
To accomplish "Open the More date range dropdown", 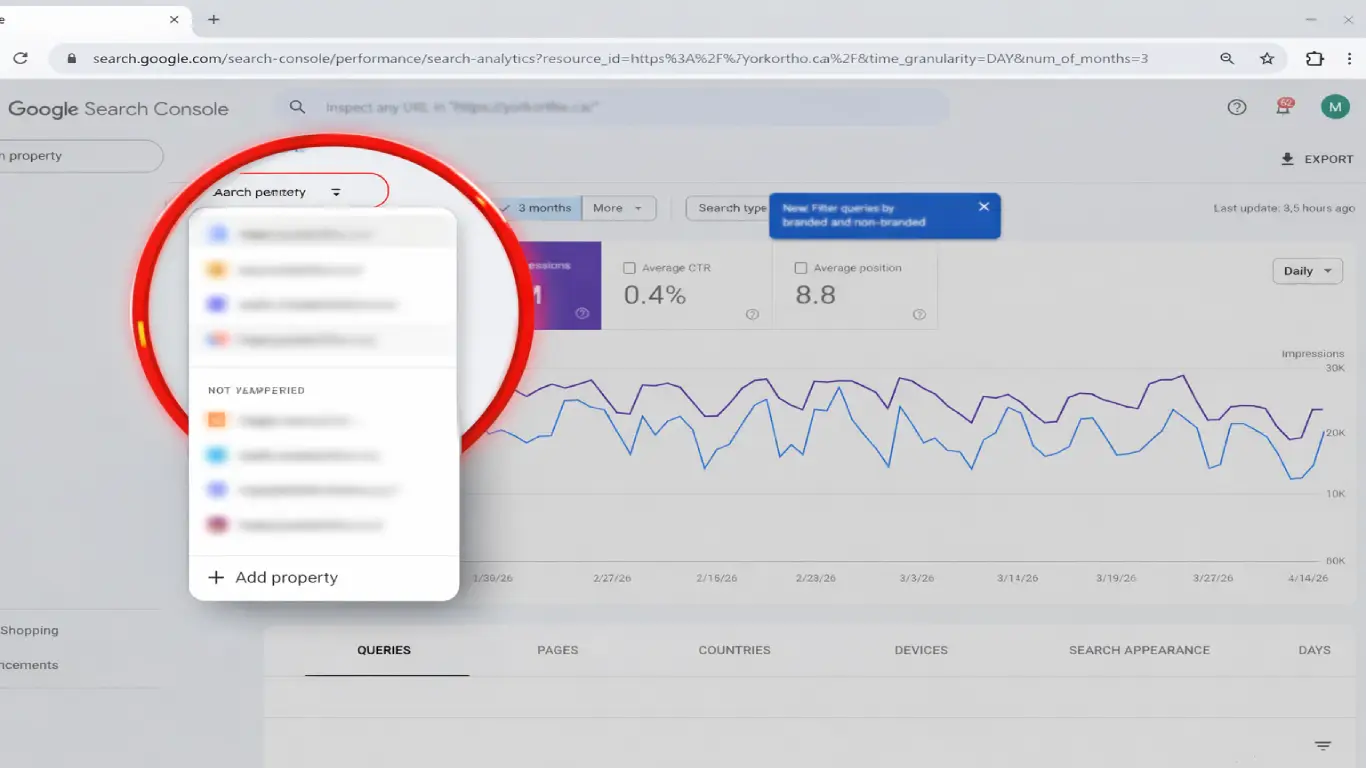I will click(619, 208).
